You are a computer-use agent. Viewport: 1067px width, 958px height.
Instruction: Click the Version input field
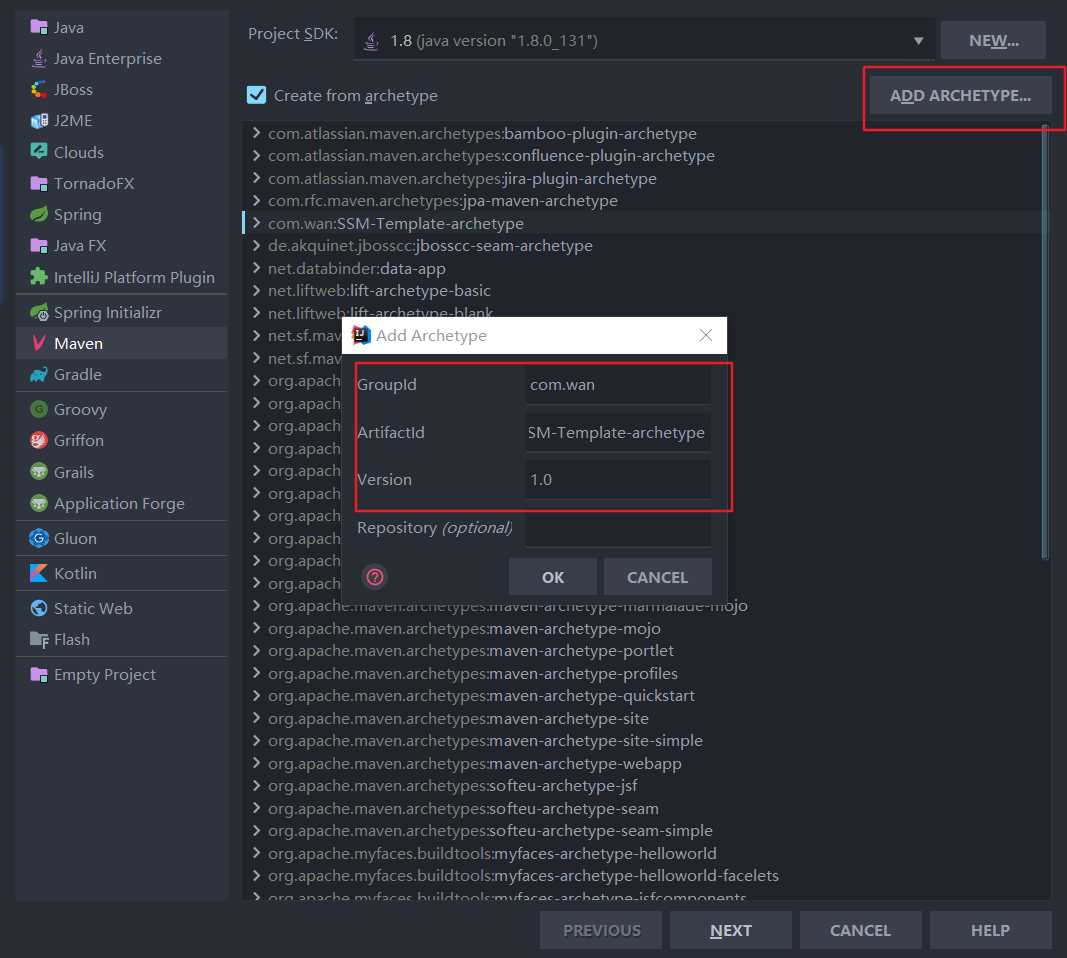tap(618, 480)
